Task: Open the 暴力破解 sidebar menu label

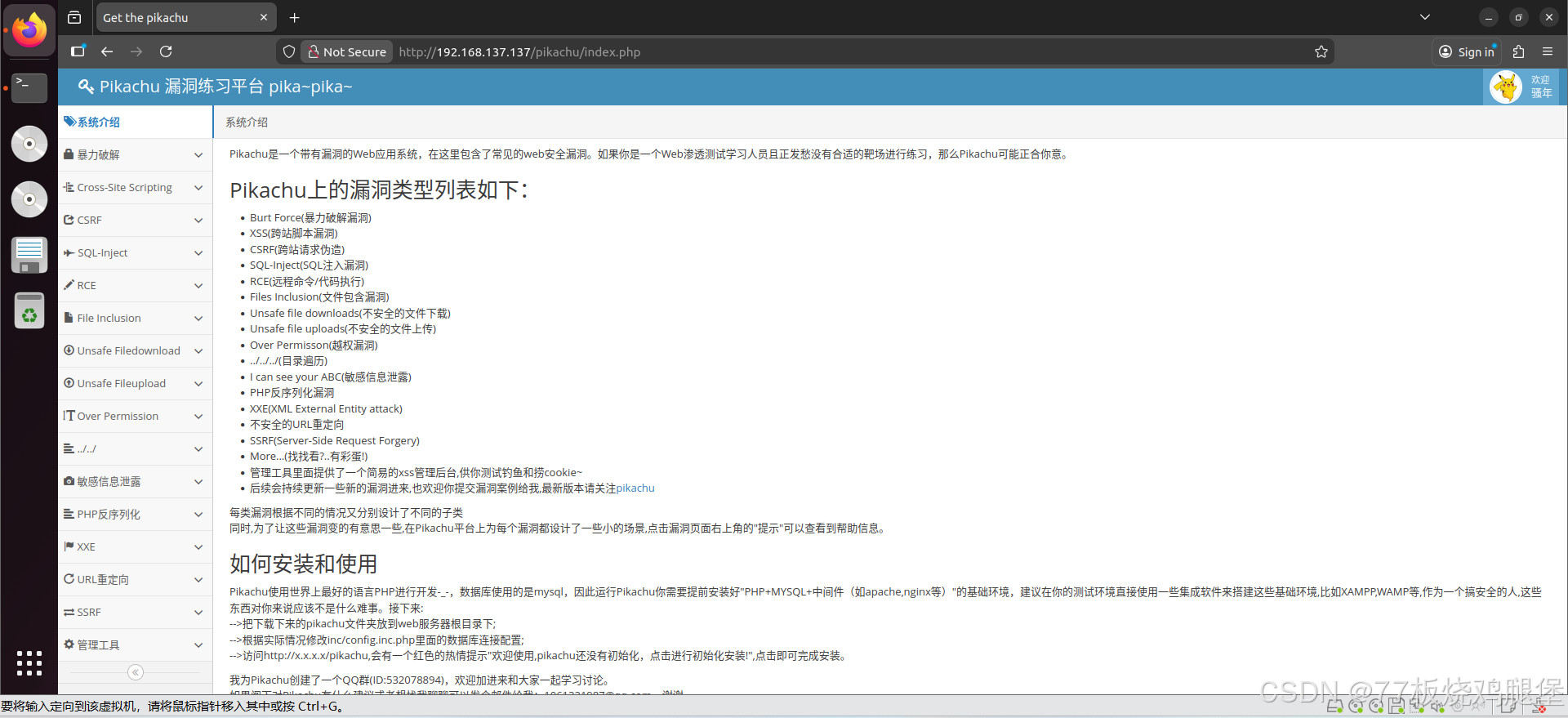Action: [98, 154]
